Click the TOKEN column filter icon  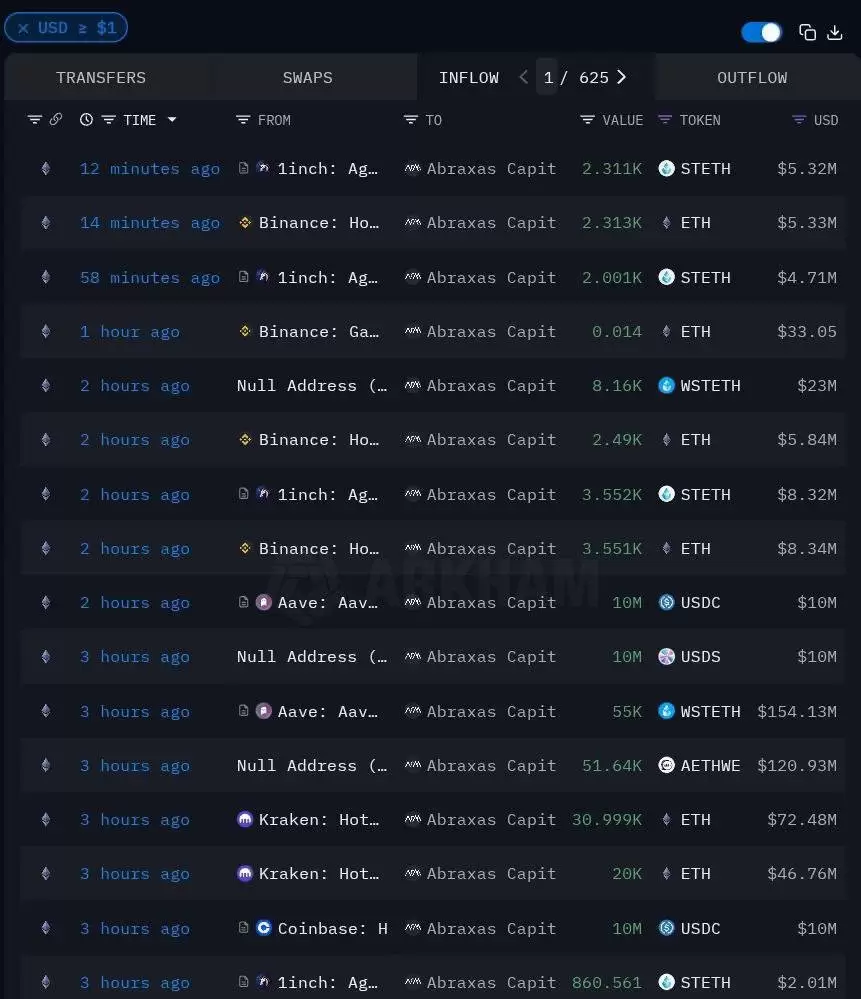[x=665, y=120]
